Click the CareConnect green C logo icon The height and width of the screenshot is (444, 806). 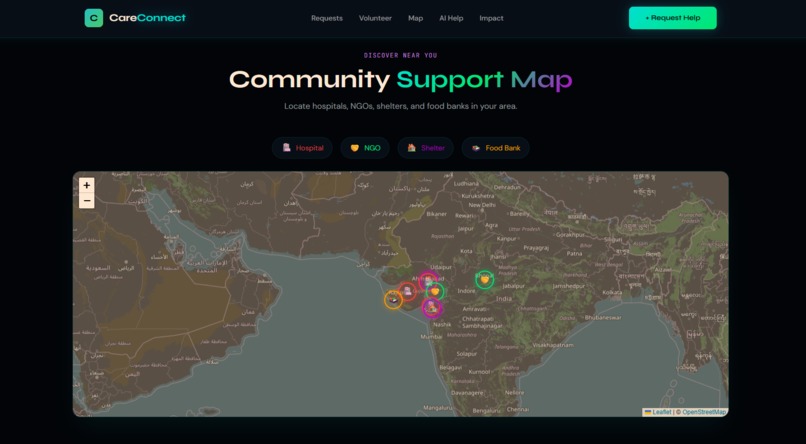[94, 18]
